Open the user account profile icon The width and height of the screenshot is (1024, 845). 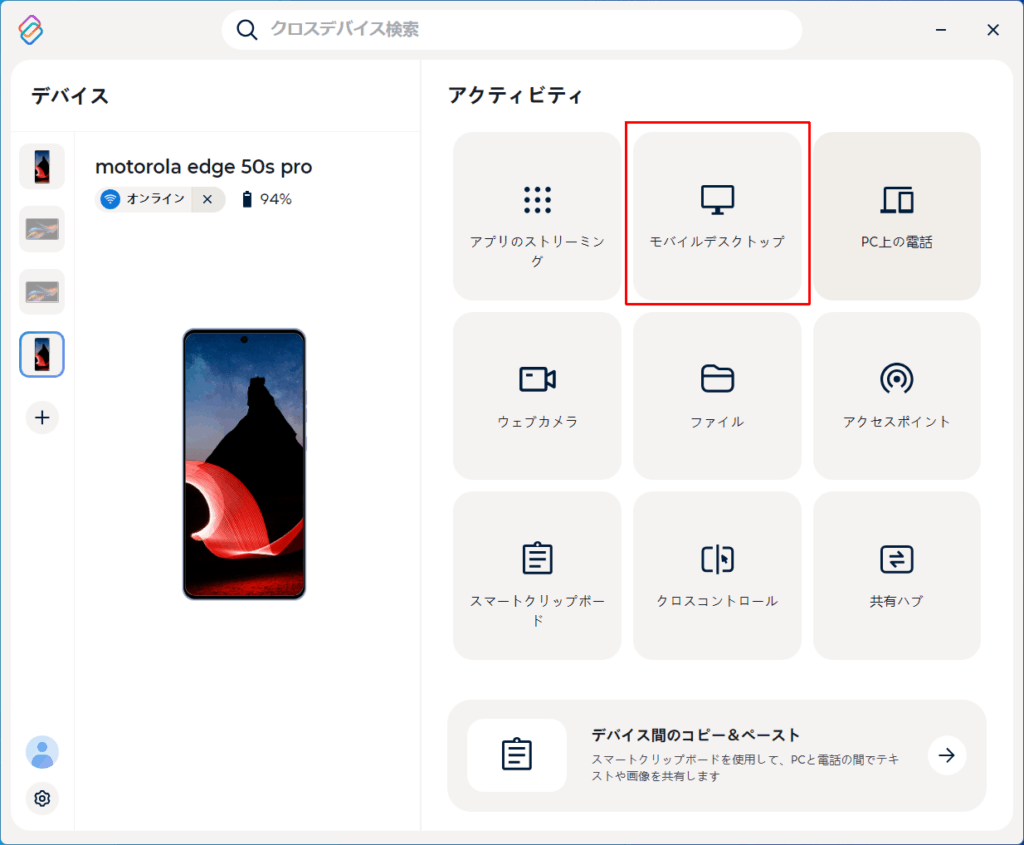(x=42, y=752)
